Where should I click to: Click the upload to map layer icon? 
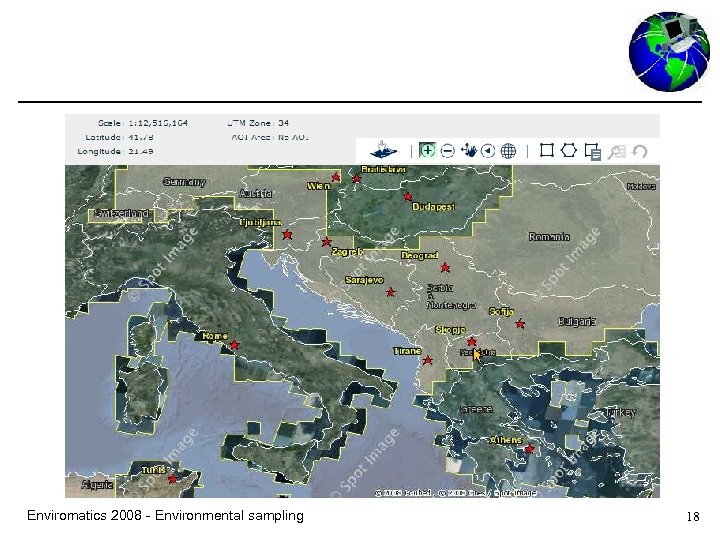click(x=382, y=150)
